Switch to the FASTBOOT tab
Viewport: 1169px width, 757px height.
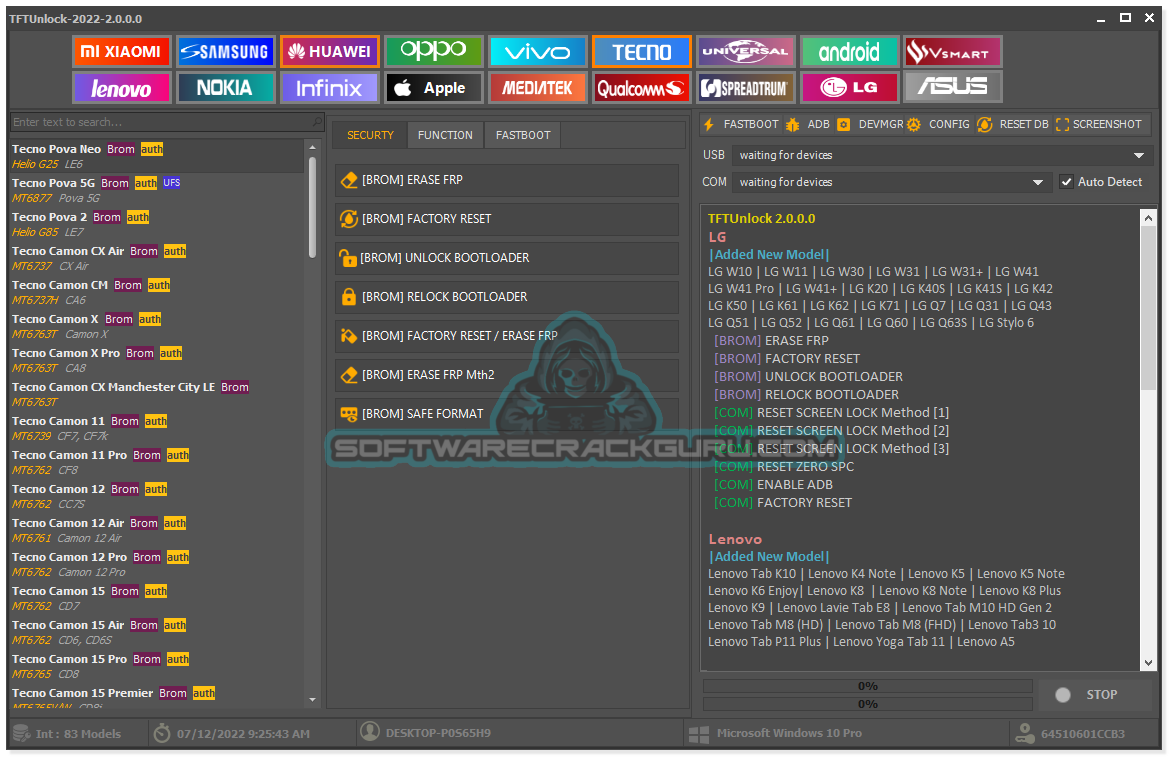(523, 135)
